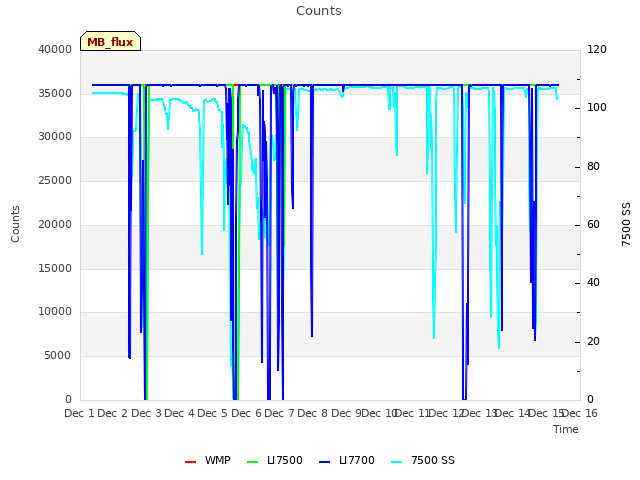The width and height of the screenshot is (640, 480).
Task: Click the Dec 3 x-axis label
Action: click(147, 413)
